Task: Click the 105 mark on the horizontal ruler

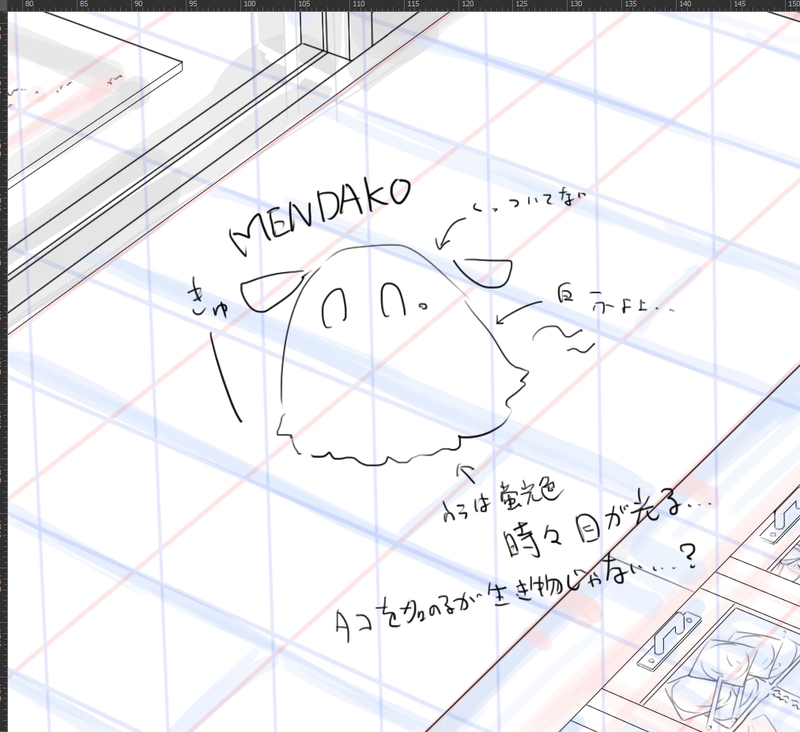Action: pos(304,4)
